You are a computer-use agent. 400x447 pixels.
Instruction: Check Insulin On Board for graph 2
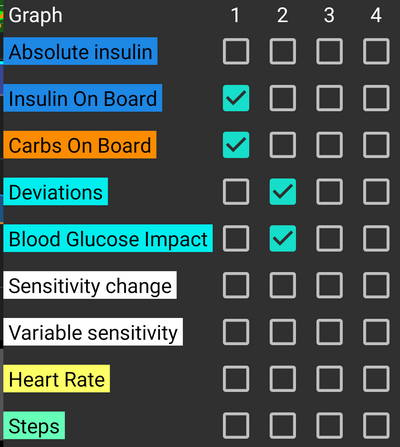click(x=283, y=98)
